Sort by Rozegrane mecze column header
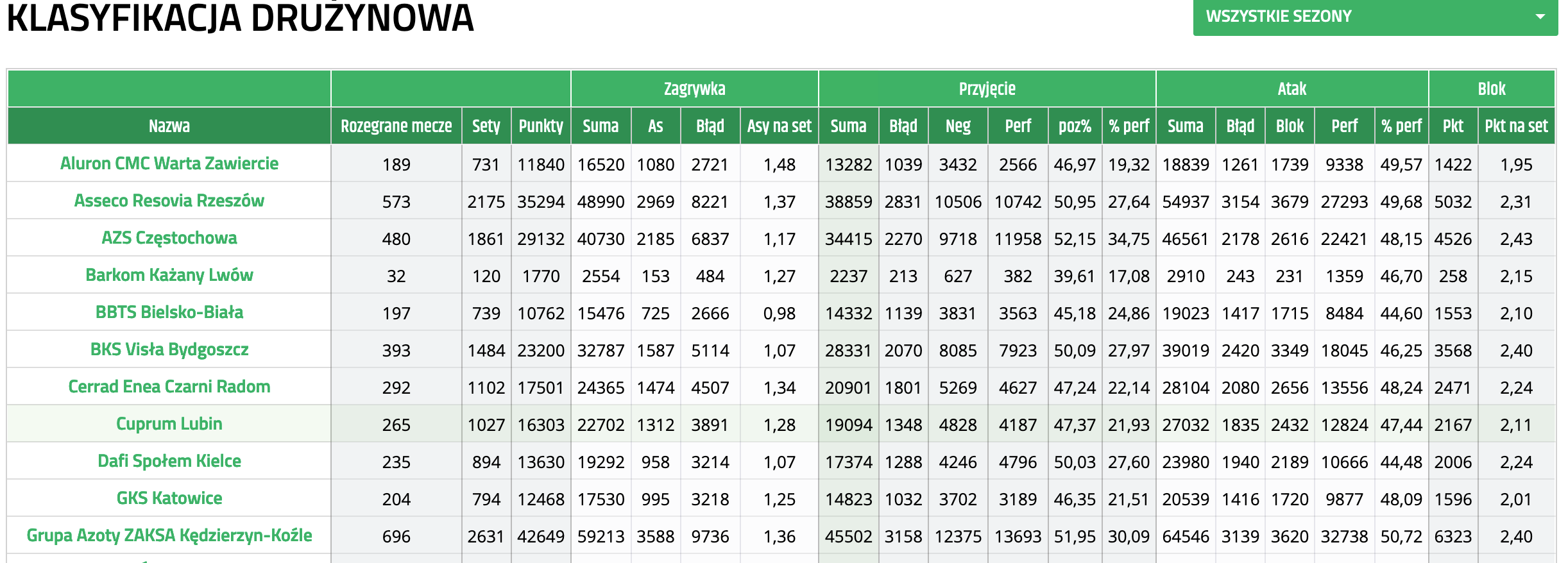Viewport: 1568px width, 563px height. click(x=396, y=126)
